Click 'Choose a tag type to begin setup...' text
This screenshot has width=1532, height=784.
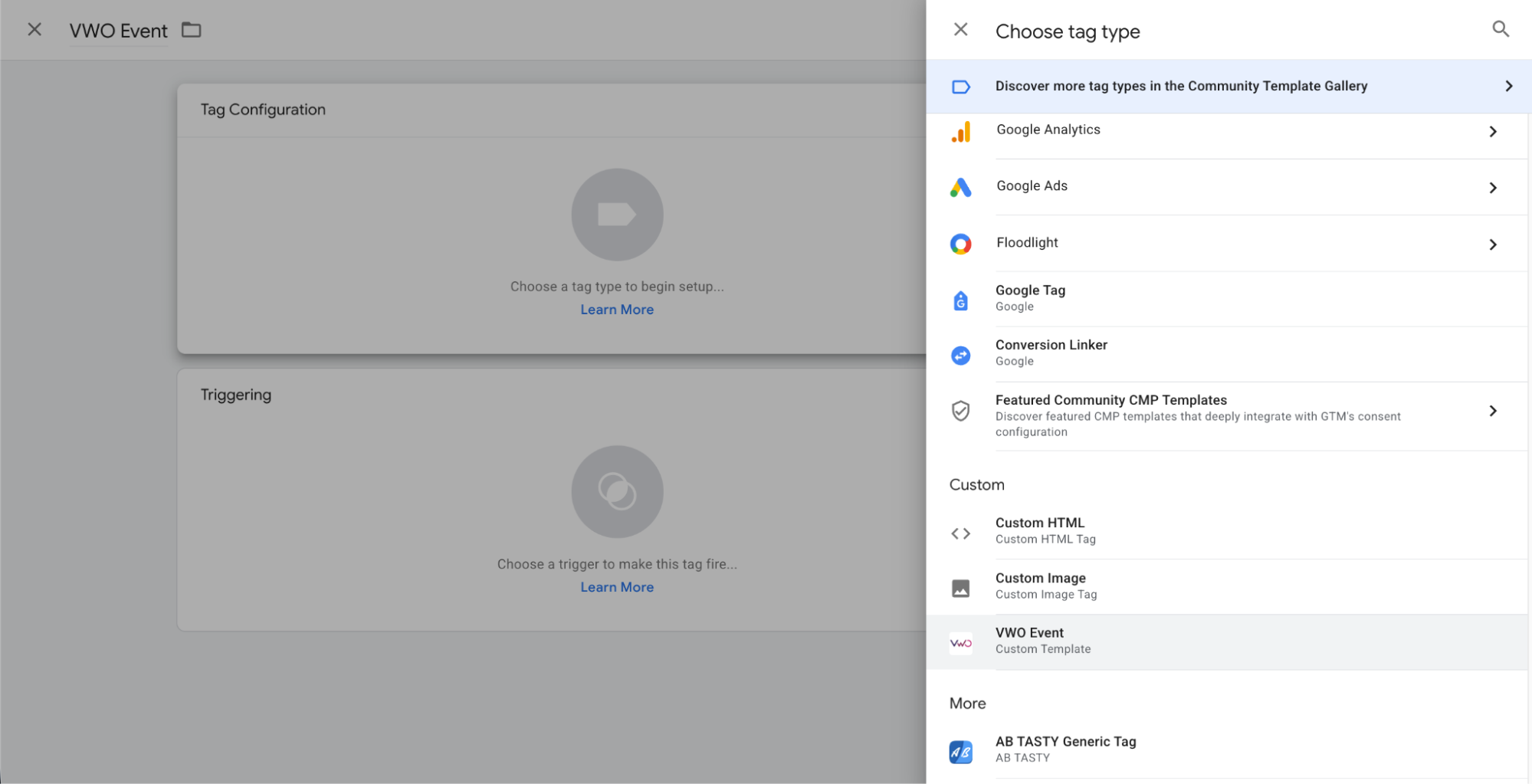(617, 287)
